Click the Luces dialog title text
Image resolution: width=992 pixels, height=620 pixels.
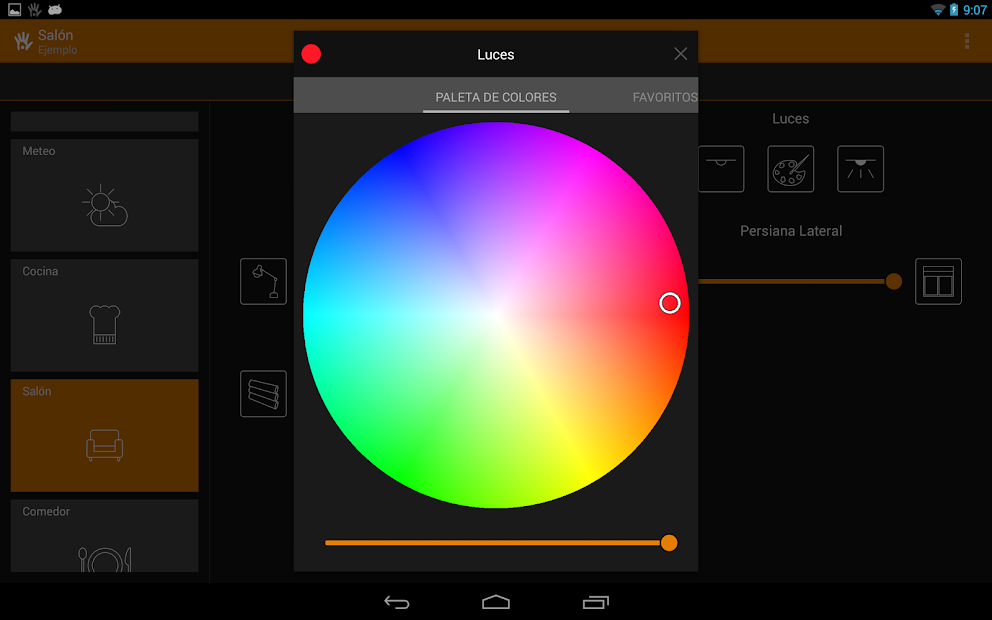[495, 54]
